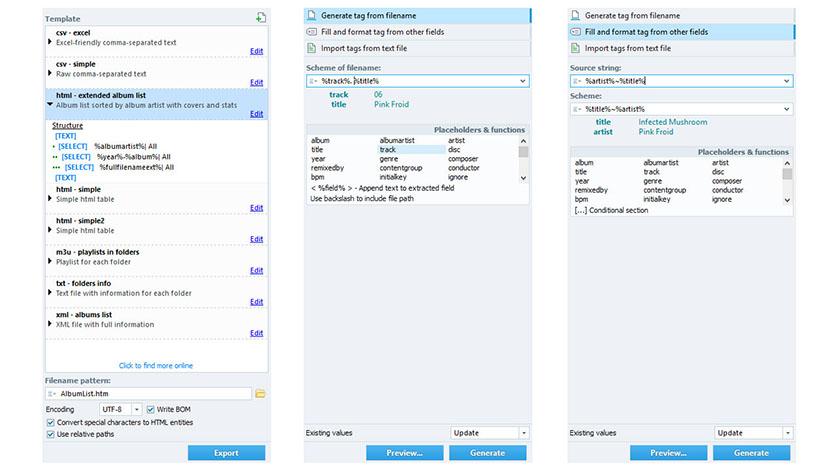Select highlighted Fill and format tag tab

pos(681,32)
